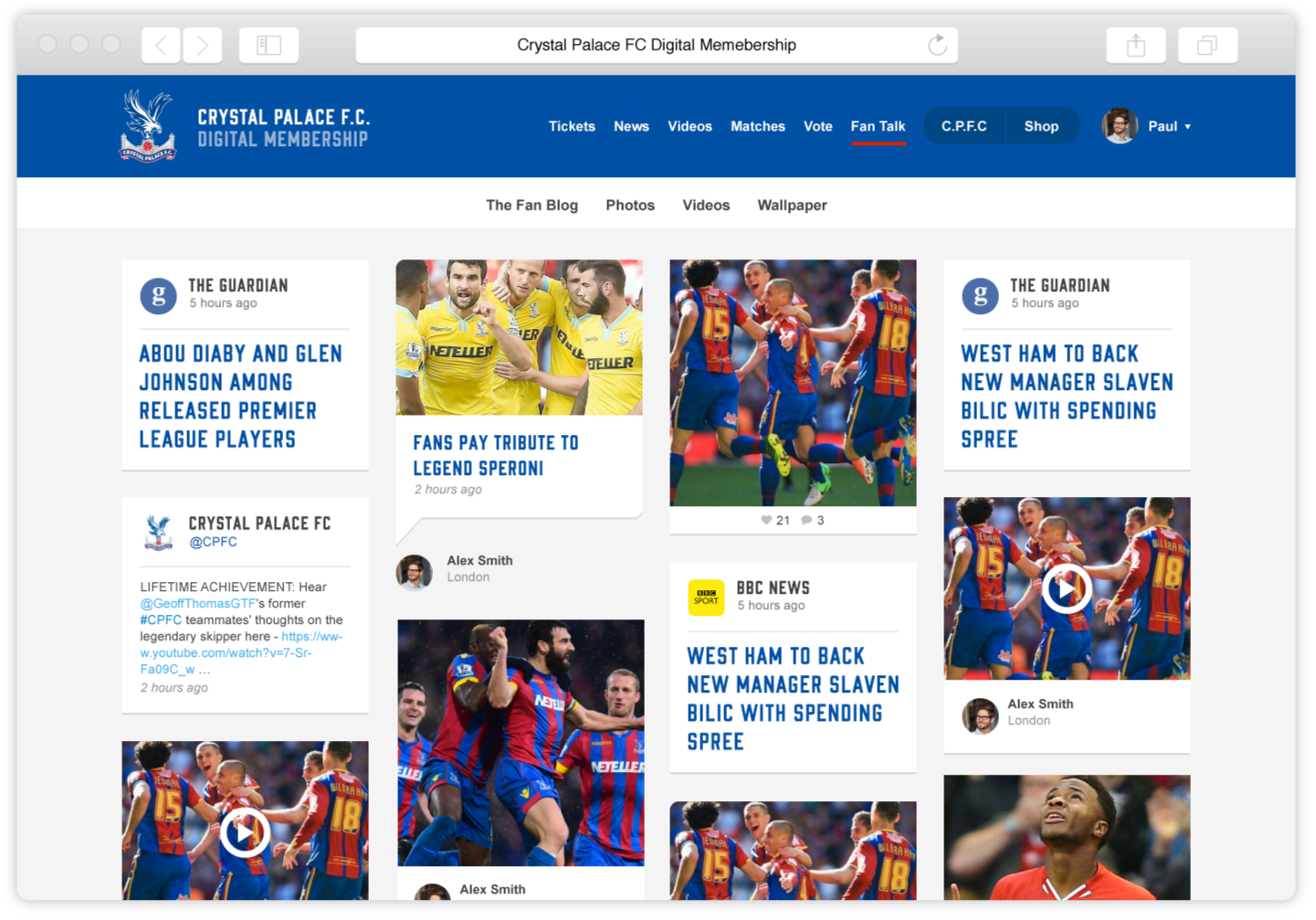The height and width of the screenshot is (920, 1316).
Task: Show all tabs with the tabs overview icon
Action: (x=1207, y=45)
